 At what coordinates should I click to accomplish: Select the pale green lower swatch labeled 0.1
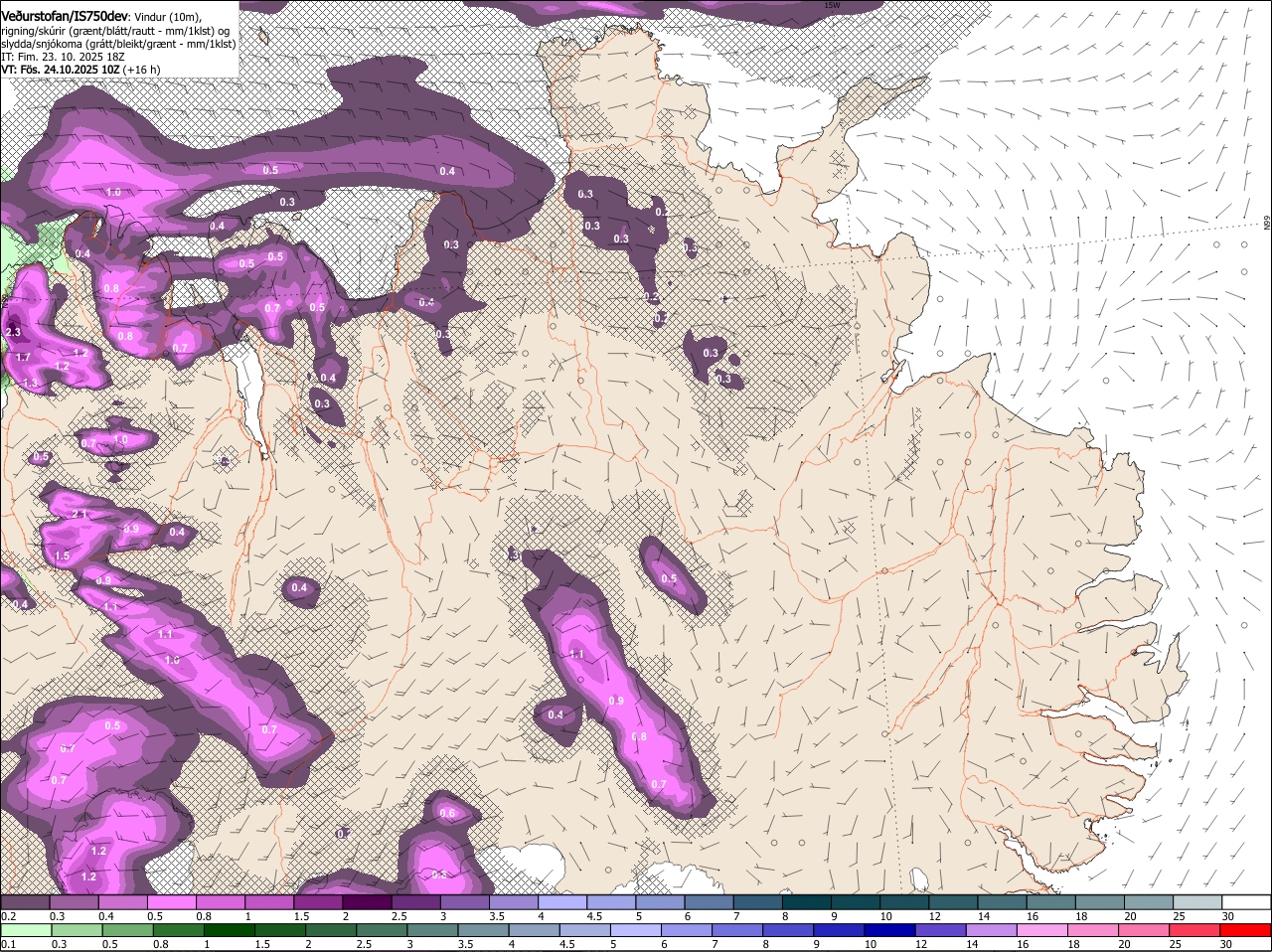(26, 931)
